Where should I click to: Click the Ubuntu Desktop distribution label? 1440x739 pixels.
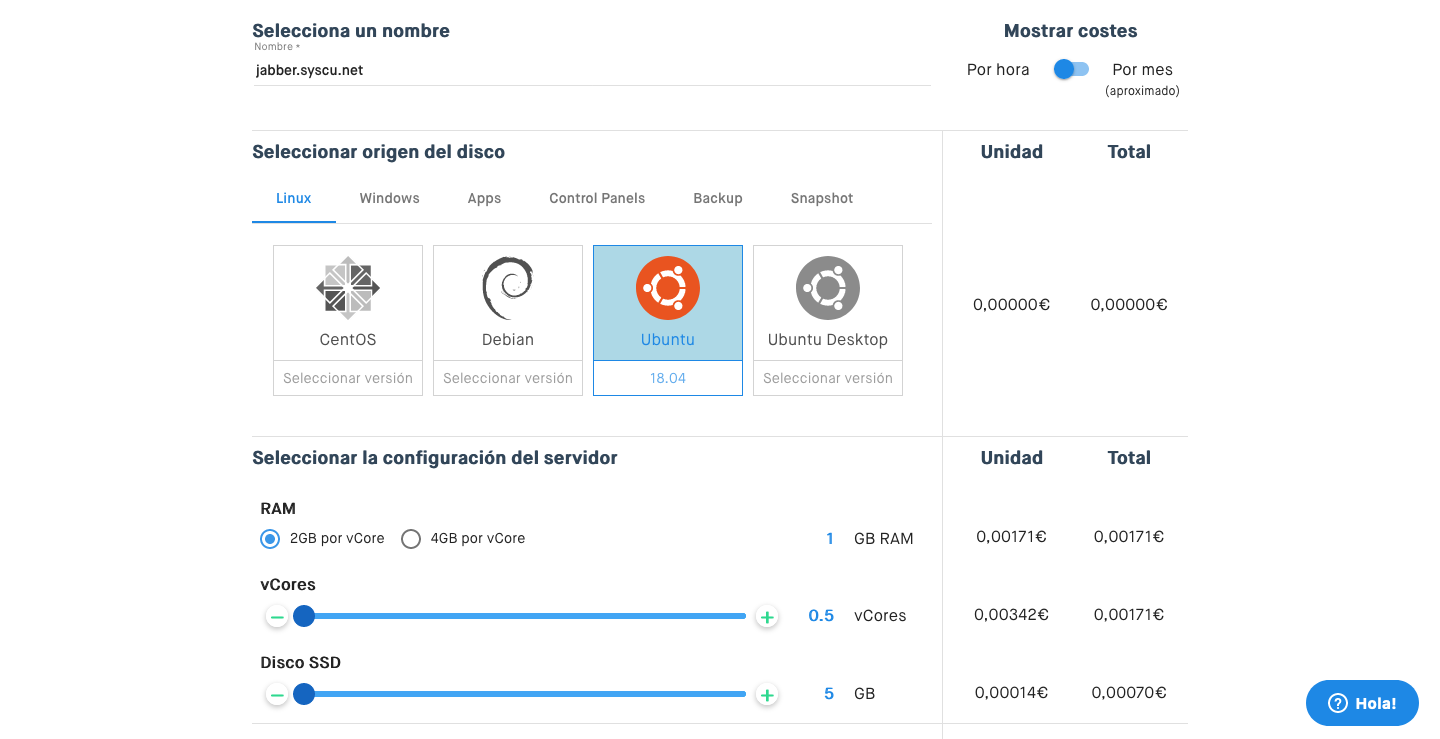828,340
